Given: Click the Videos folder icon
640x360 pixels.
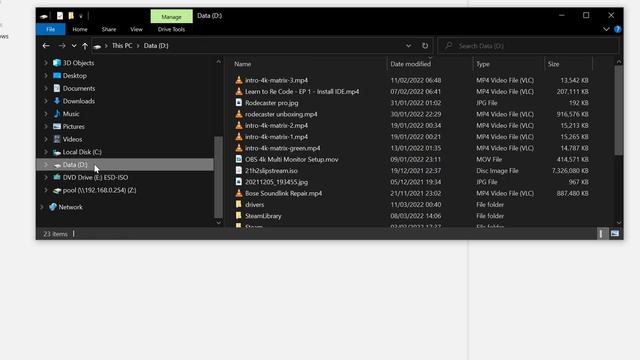Looking at the screenshot, I should point(57,139).
